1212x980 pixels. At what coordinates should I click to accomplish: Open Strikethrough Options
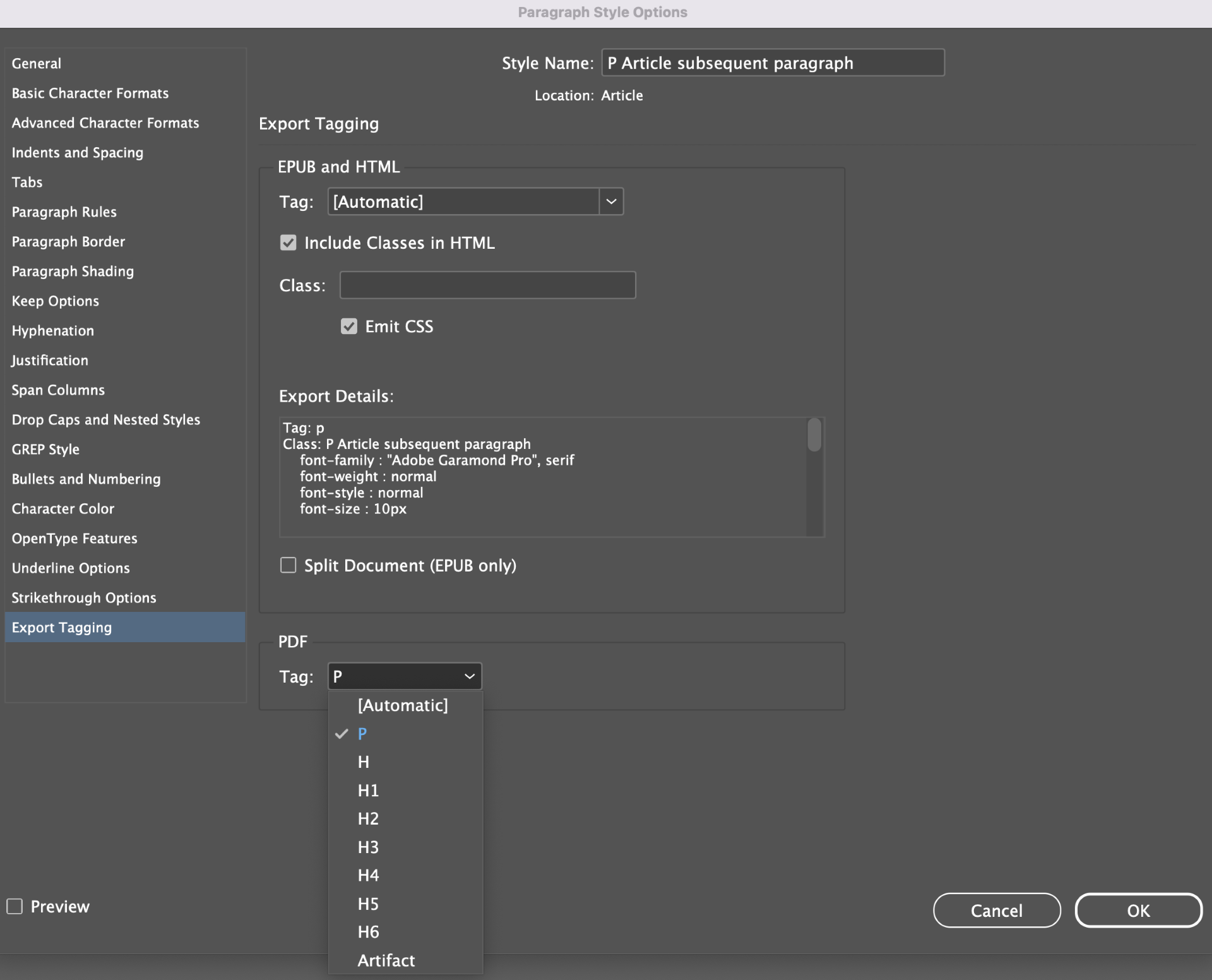tap(83, 597)
